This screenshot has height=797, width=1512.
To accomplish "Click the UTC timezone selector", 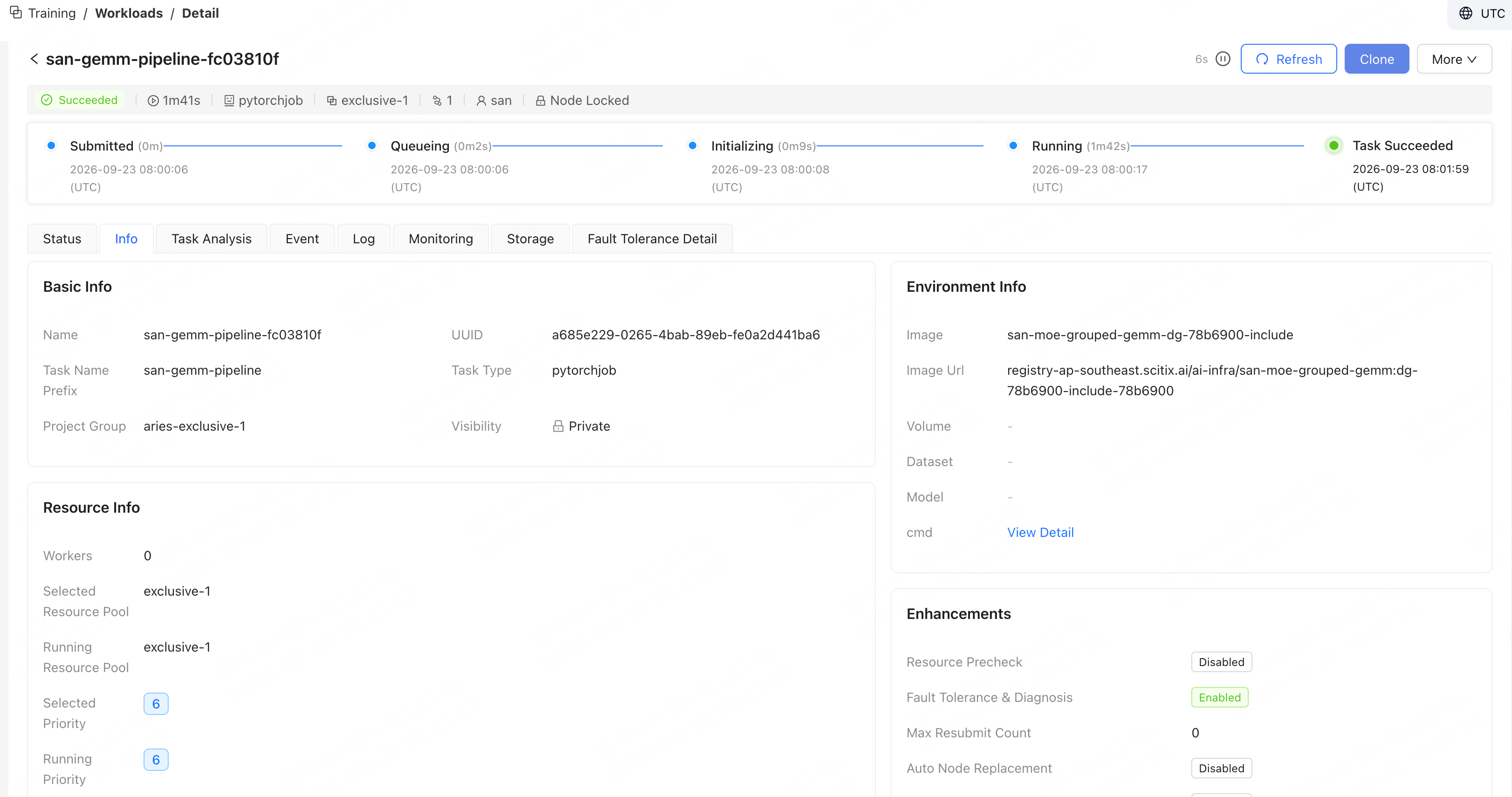I will point(1482,13).
